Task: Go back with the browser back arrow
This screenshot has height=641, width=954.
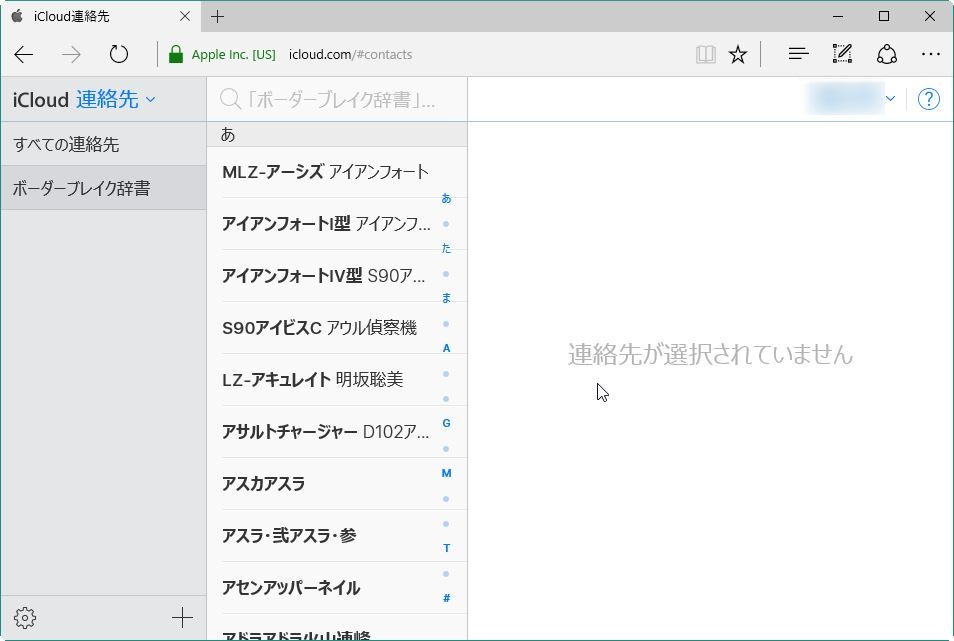Action: click(23, 55)
